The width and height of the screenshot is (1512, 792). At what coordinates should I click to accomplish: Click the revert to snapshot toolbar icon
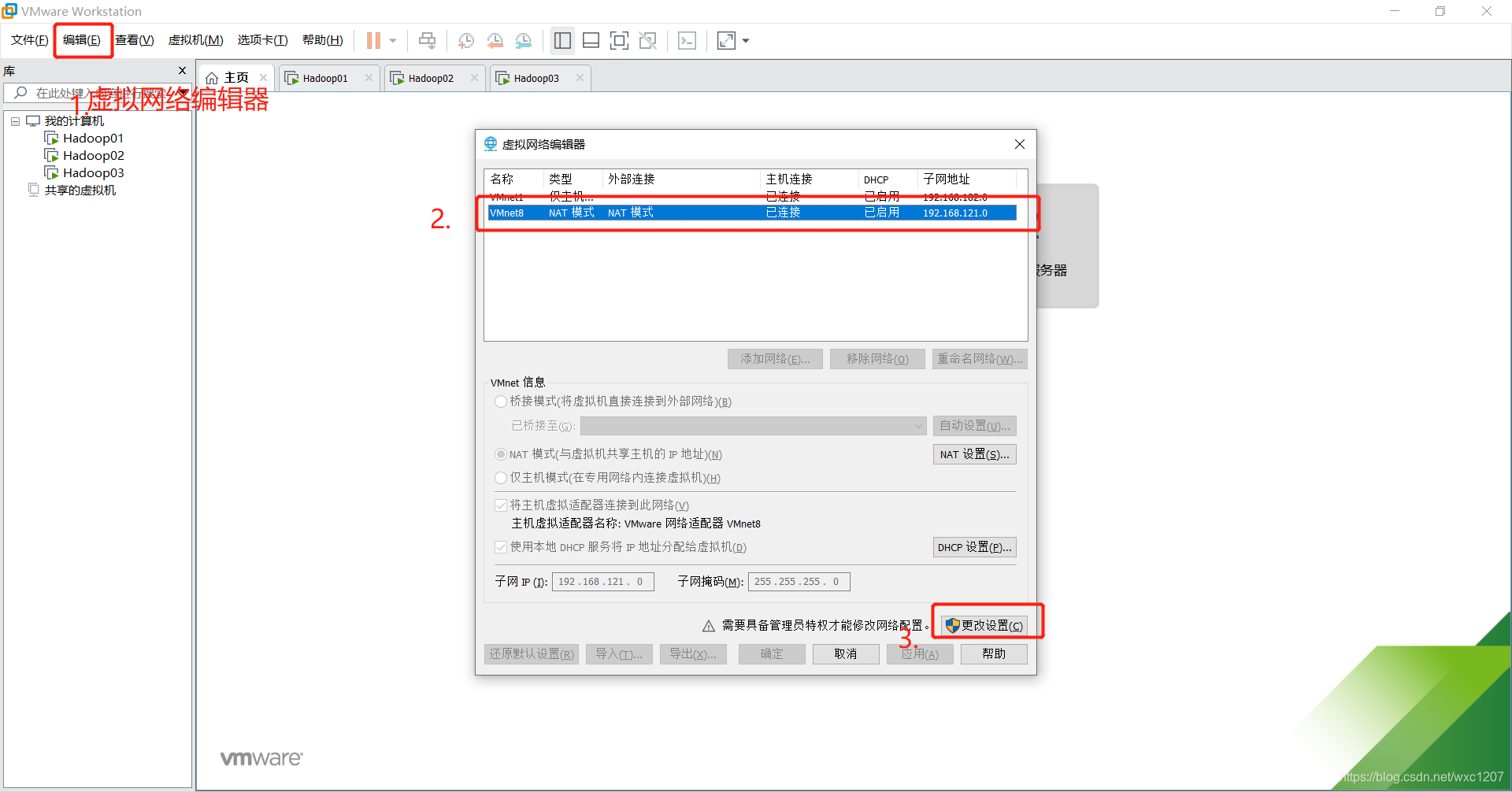[495, 40]
